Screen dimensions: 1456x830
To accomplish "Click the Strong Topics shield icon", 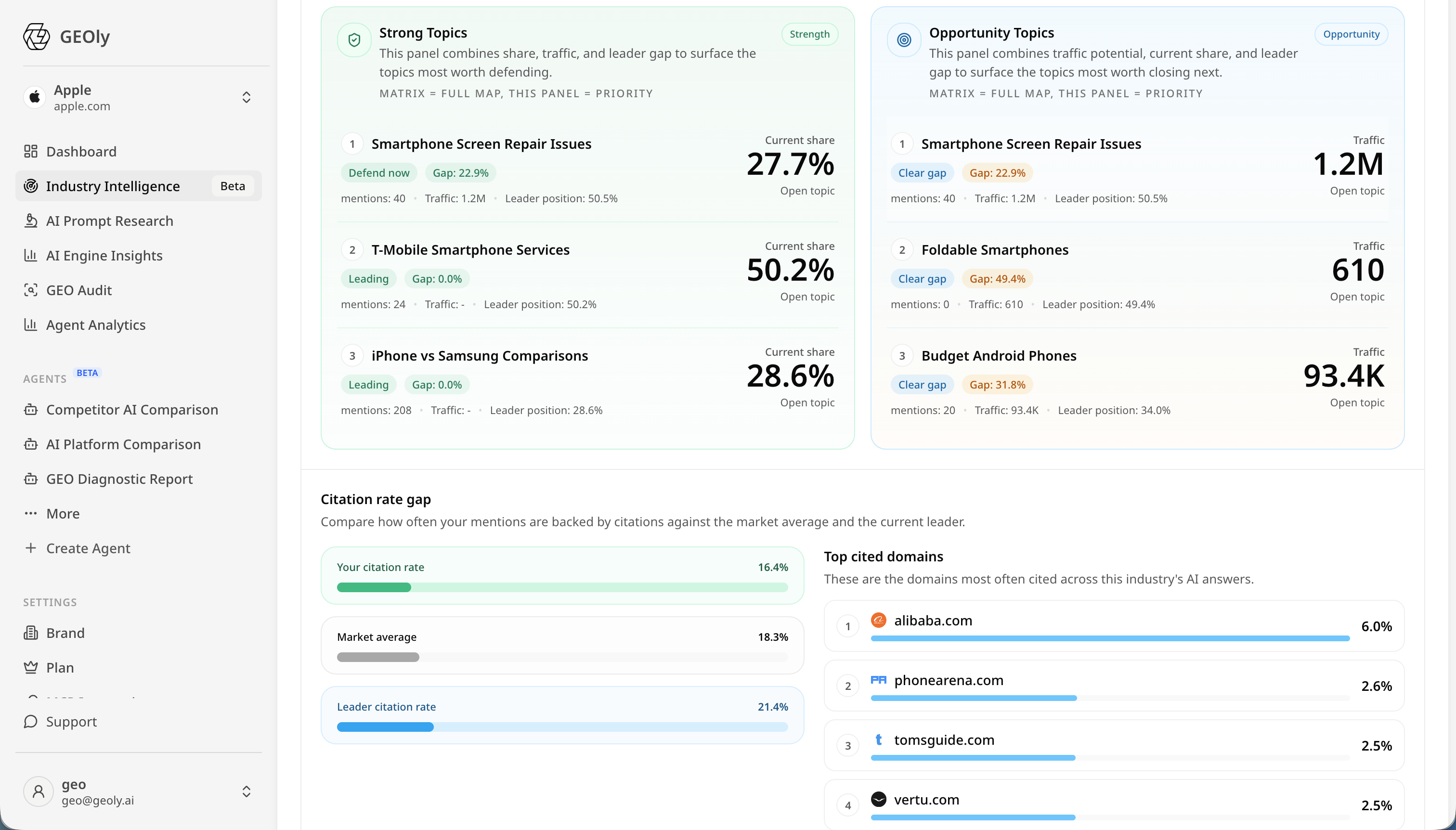I will tap(354, 40).
